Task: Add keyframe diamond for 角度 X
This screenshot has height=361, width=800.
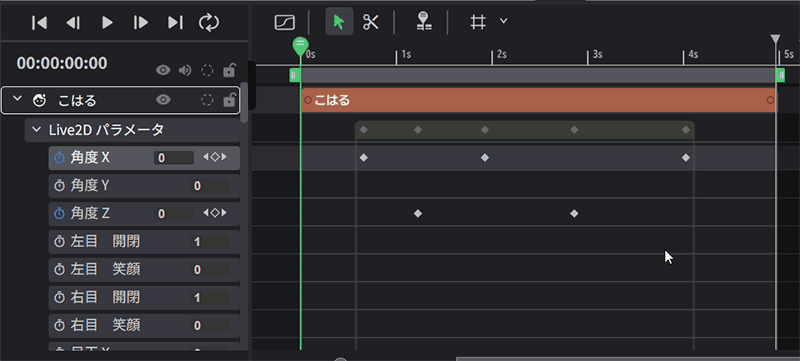Action: point(215,158)
